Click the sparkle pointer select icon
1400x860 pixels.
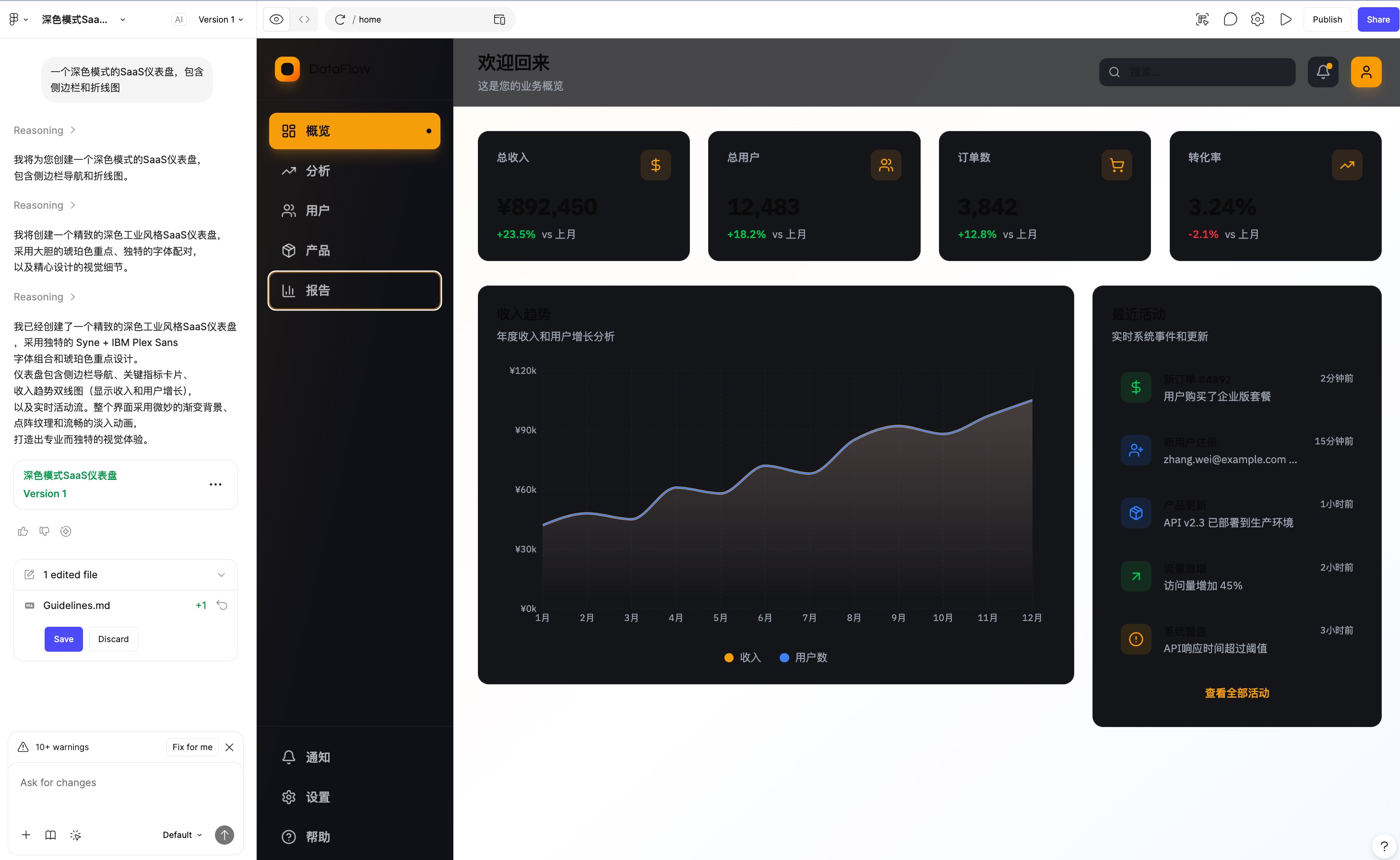pos(76,835)
